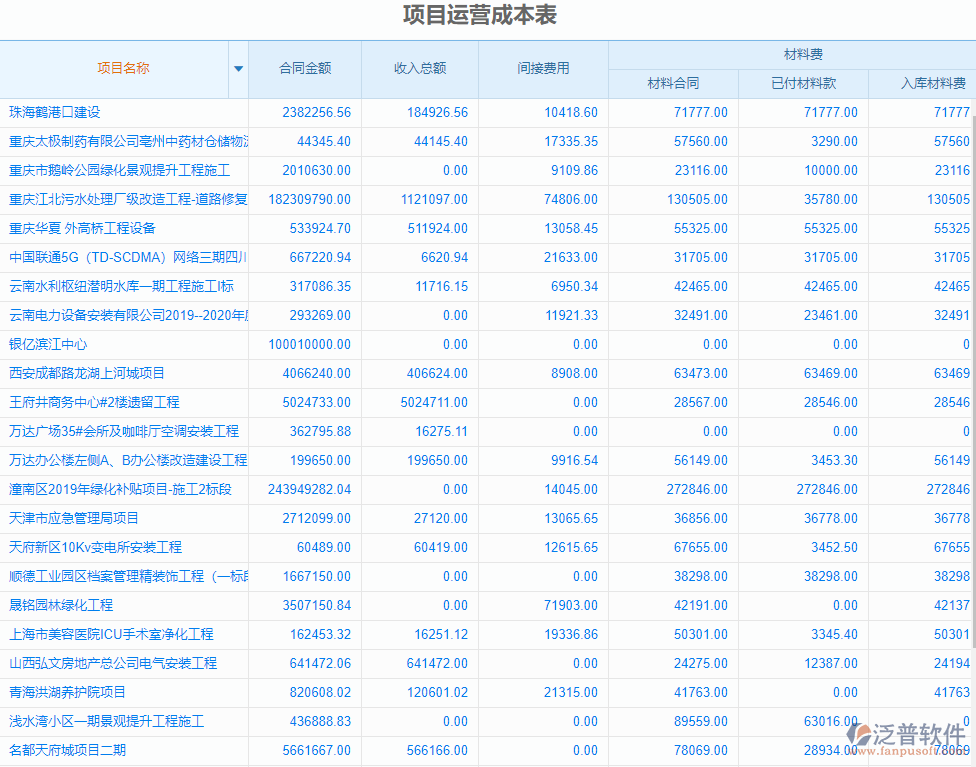Viewport: 976px width, 767px height.
Task: Click the 项目运营成本表 page title
Action: (479, 15)
